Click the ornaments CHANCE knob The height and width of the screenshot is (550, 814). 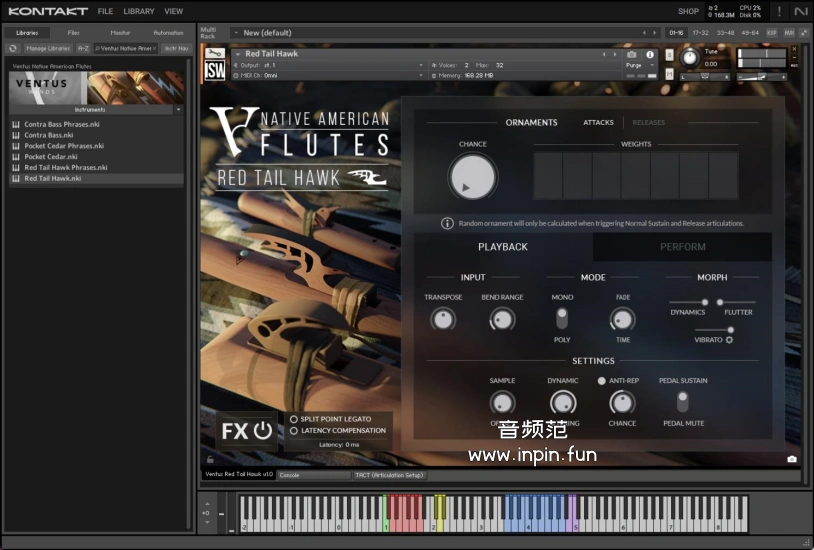[x=472, y=177]
